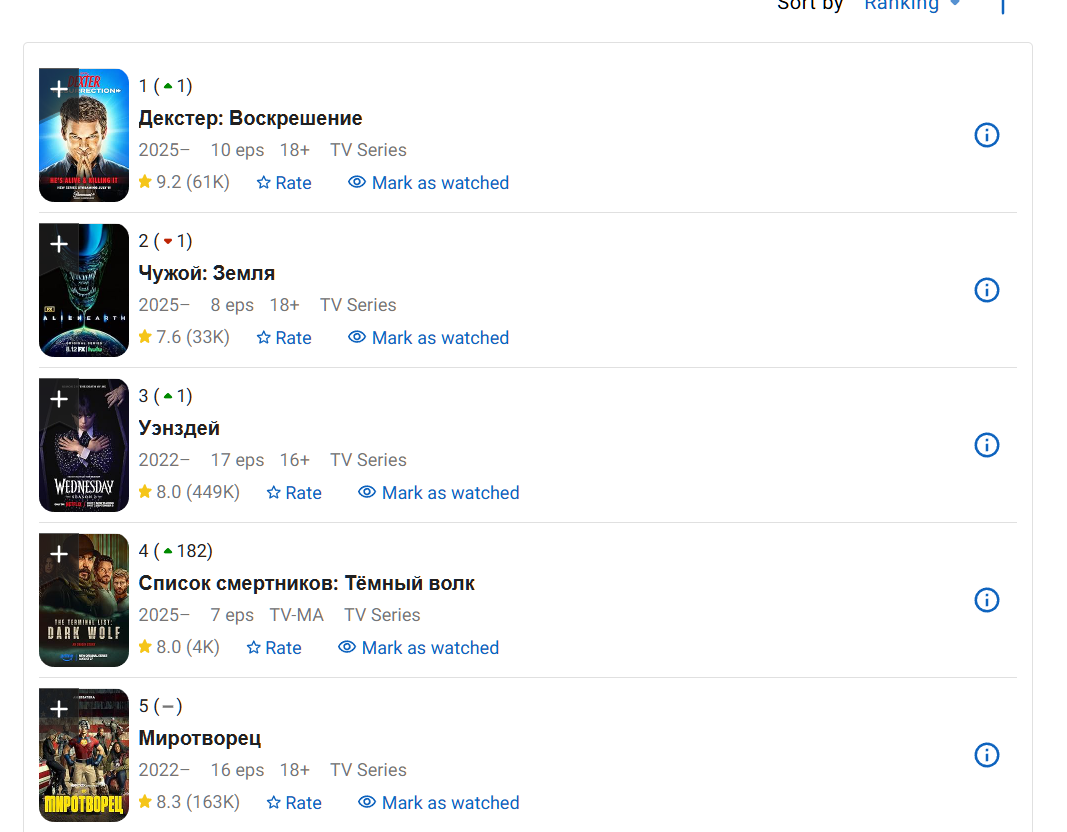Open info icon for Чужой: Земля
The image size is (1067, 832).
[986, 290]
